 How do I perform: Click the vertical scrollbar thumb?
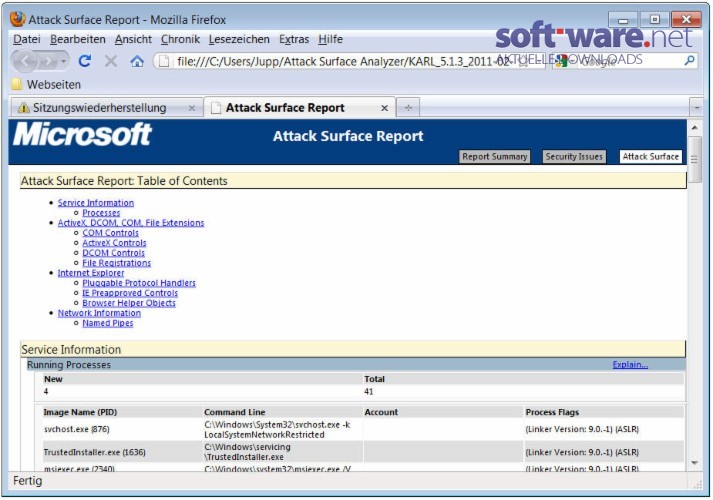coord(695,160)
